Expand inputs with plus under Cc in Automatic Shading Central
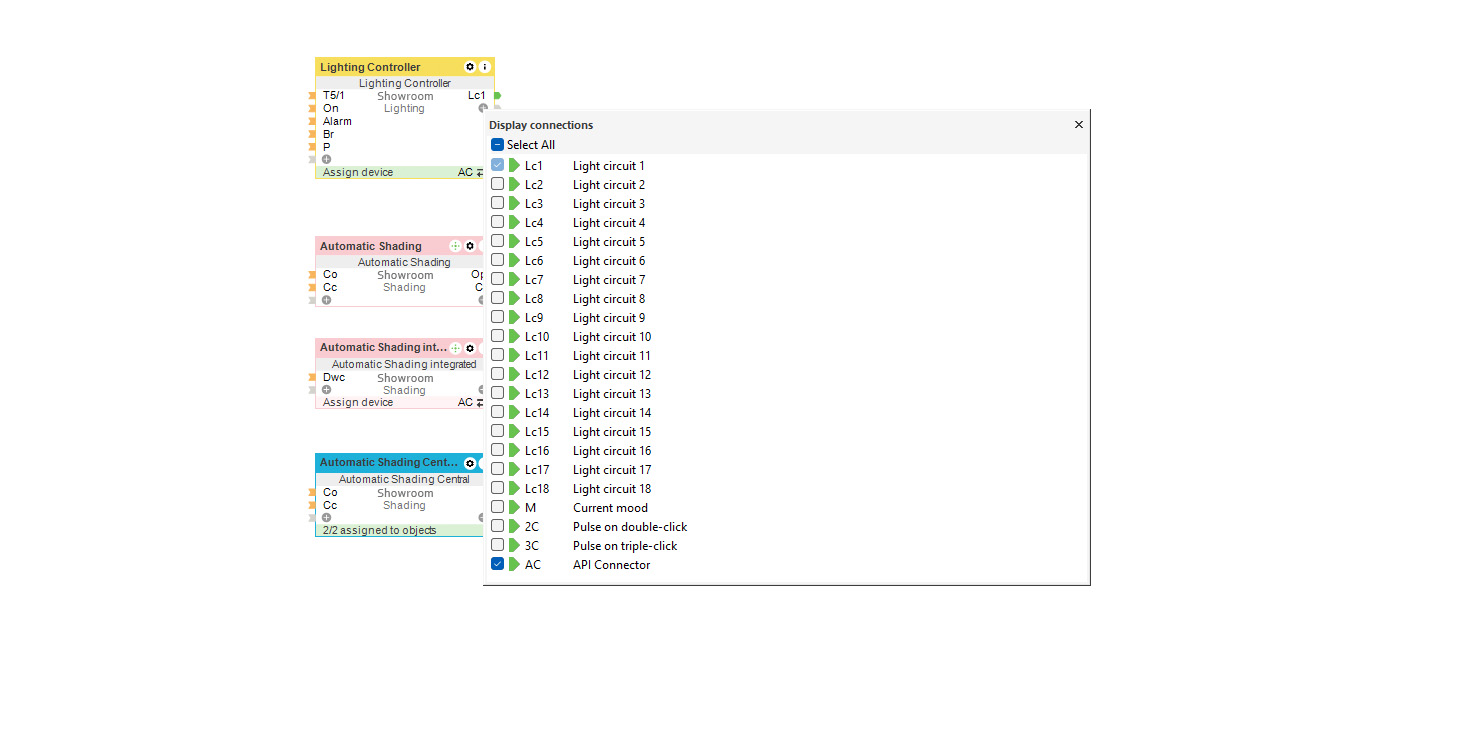This screenshot has height=750, width=1462. pyautogui.click(x=326, y=518)
